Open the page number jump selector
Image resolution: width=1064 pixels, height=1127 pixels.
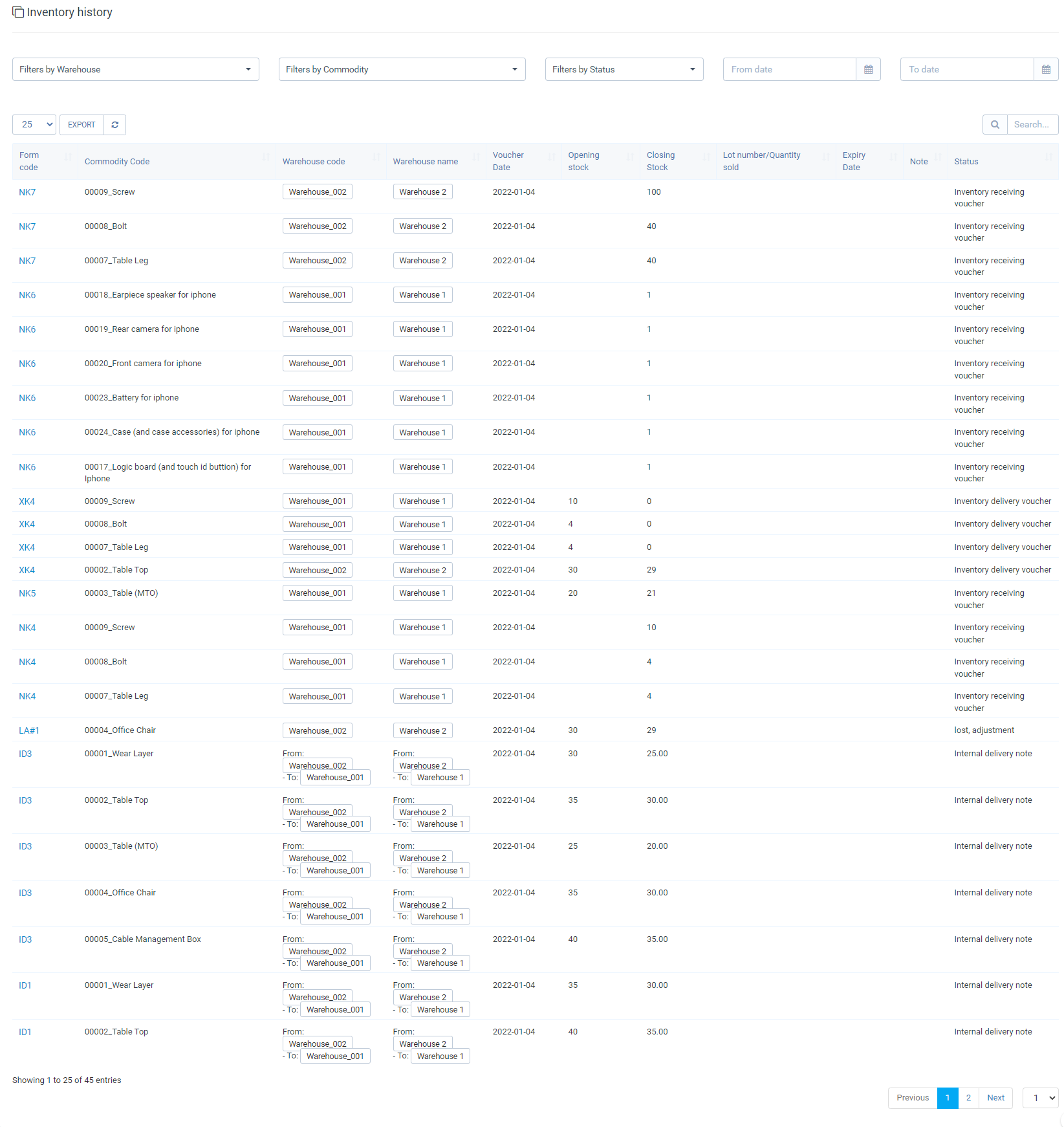point(1040,1098)
